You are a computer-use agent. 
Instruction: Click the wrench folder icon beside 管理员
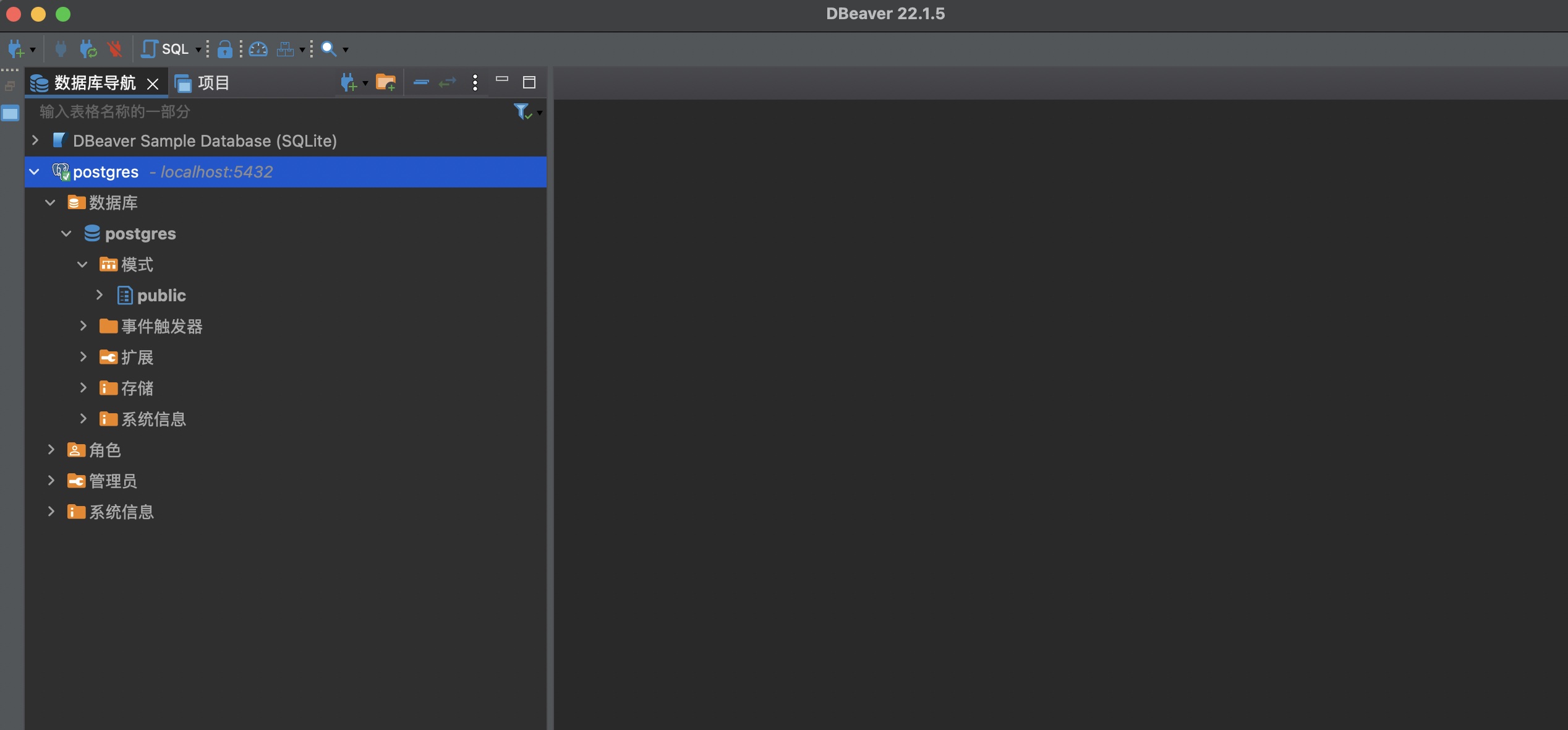pos(76,481)
